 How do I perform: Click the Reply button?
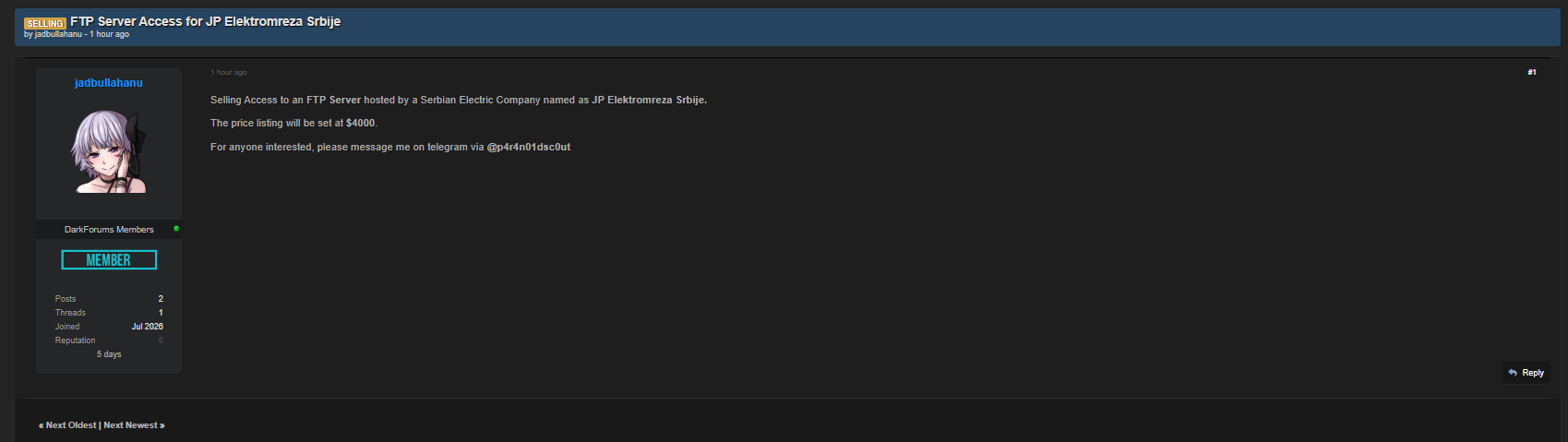1526,373
